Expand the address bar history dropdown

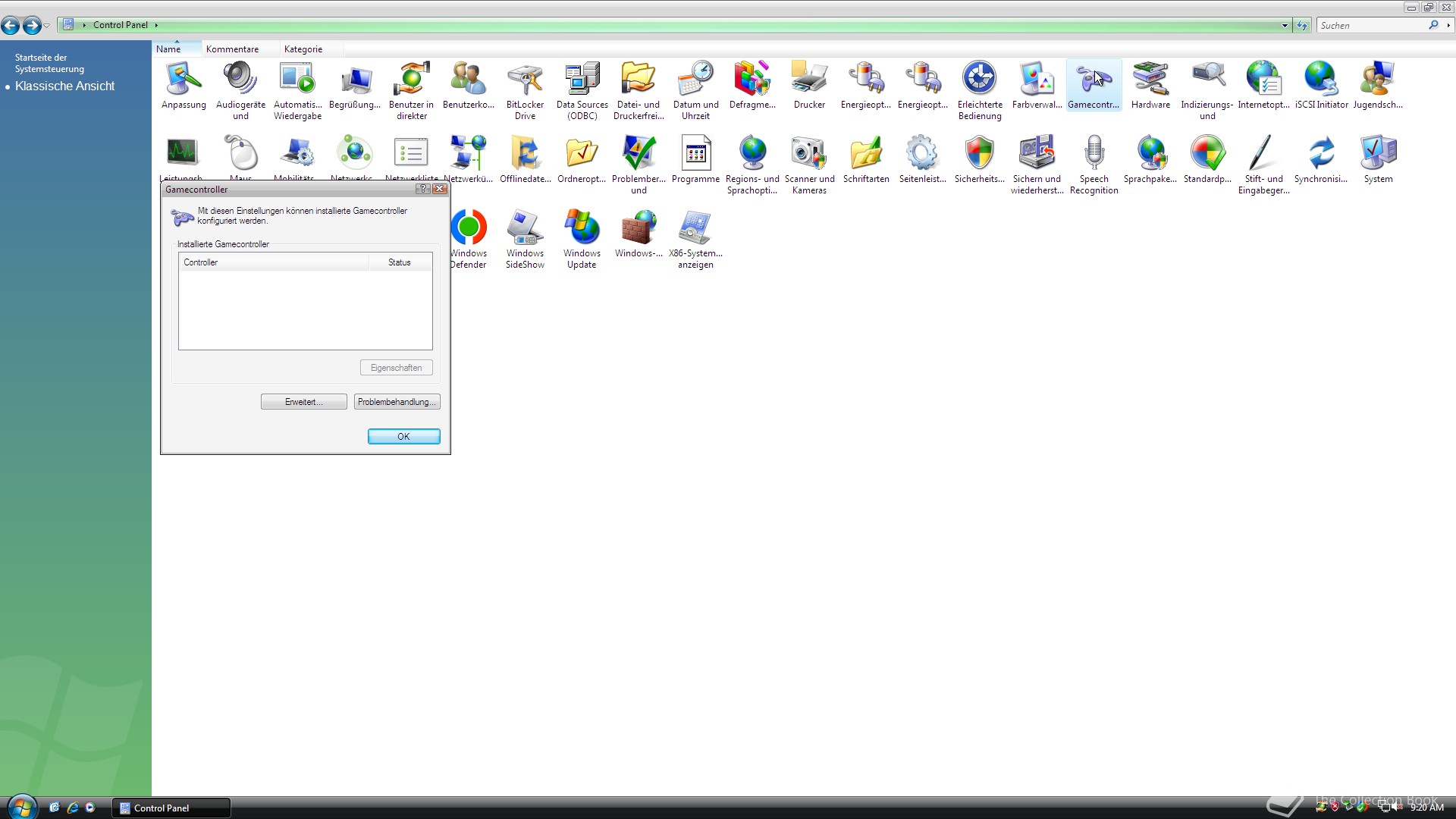(x=1285, y=26)
